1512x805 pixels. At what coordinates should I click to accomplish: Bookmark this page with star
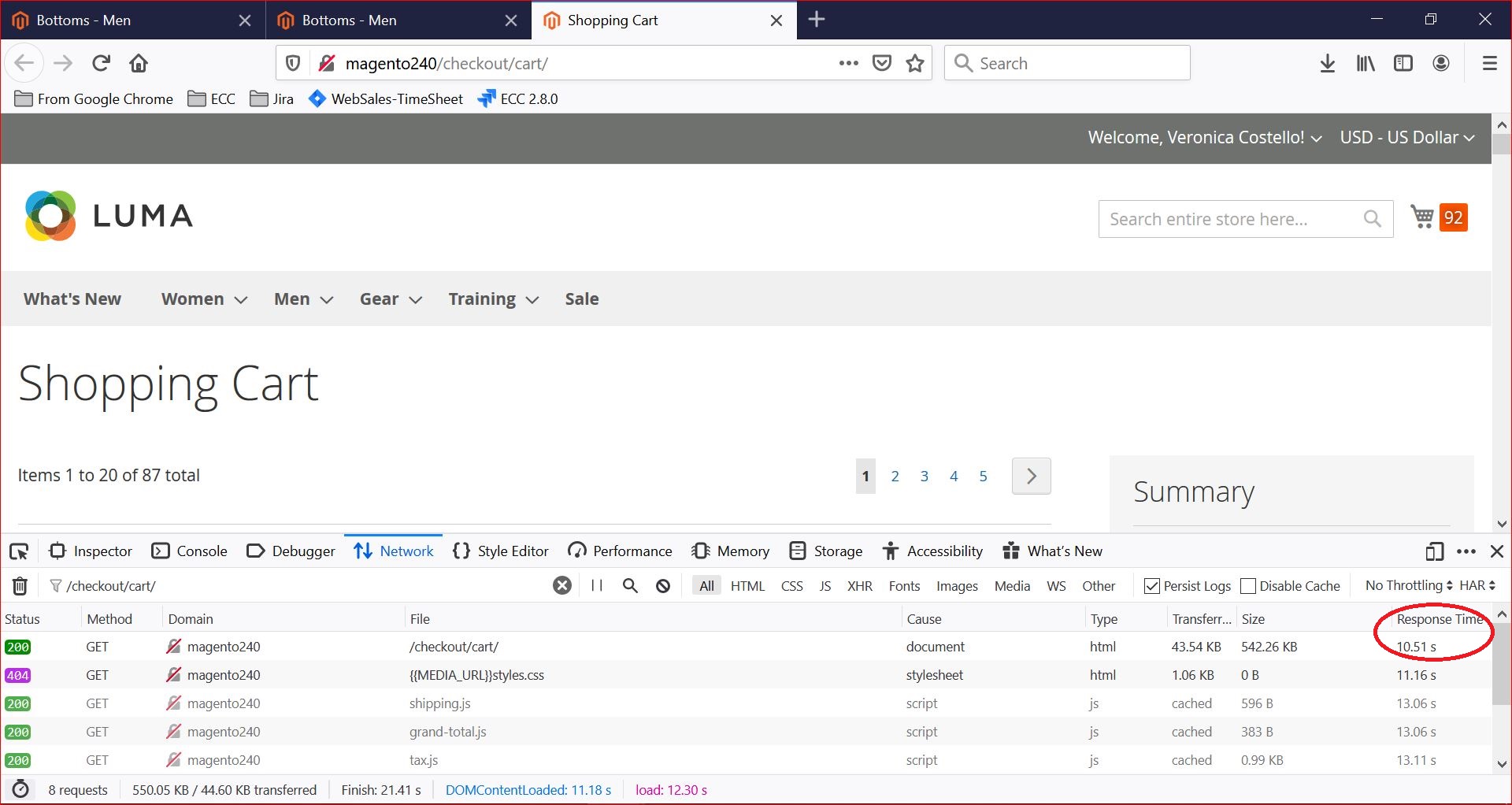click(x=915, y=63)
